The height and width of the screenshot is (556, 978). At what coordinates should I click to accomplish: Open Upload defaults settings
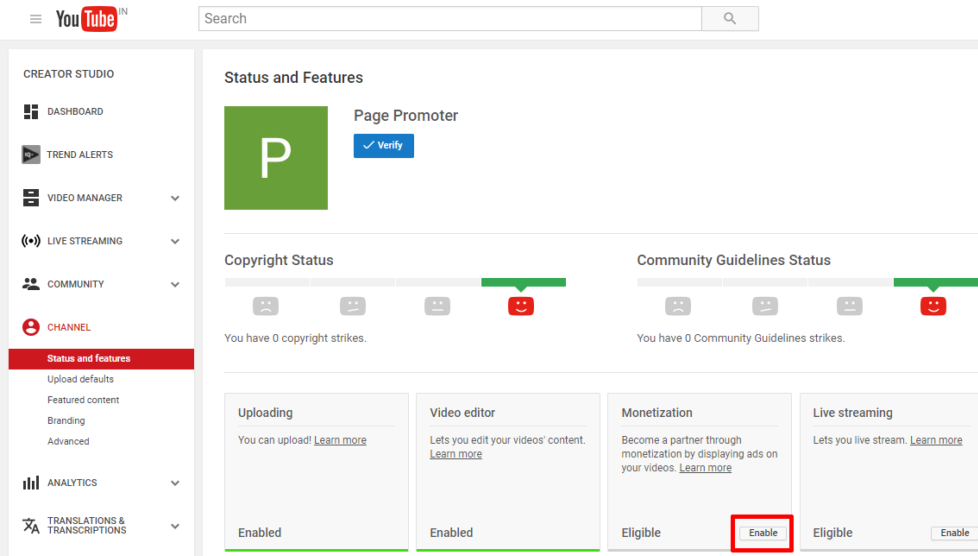tap(80, 379)
